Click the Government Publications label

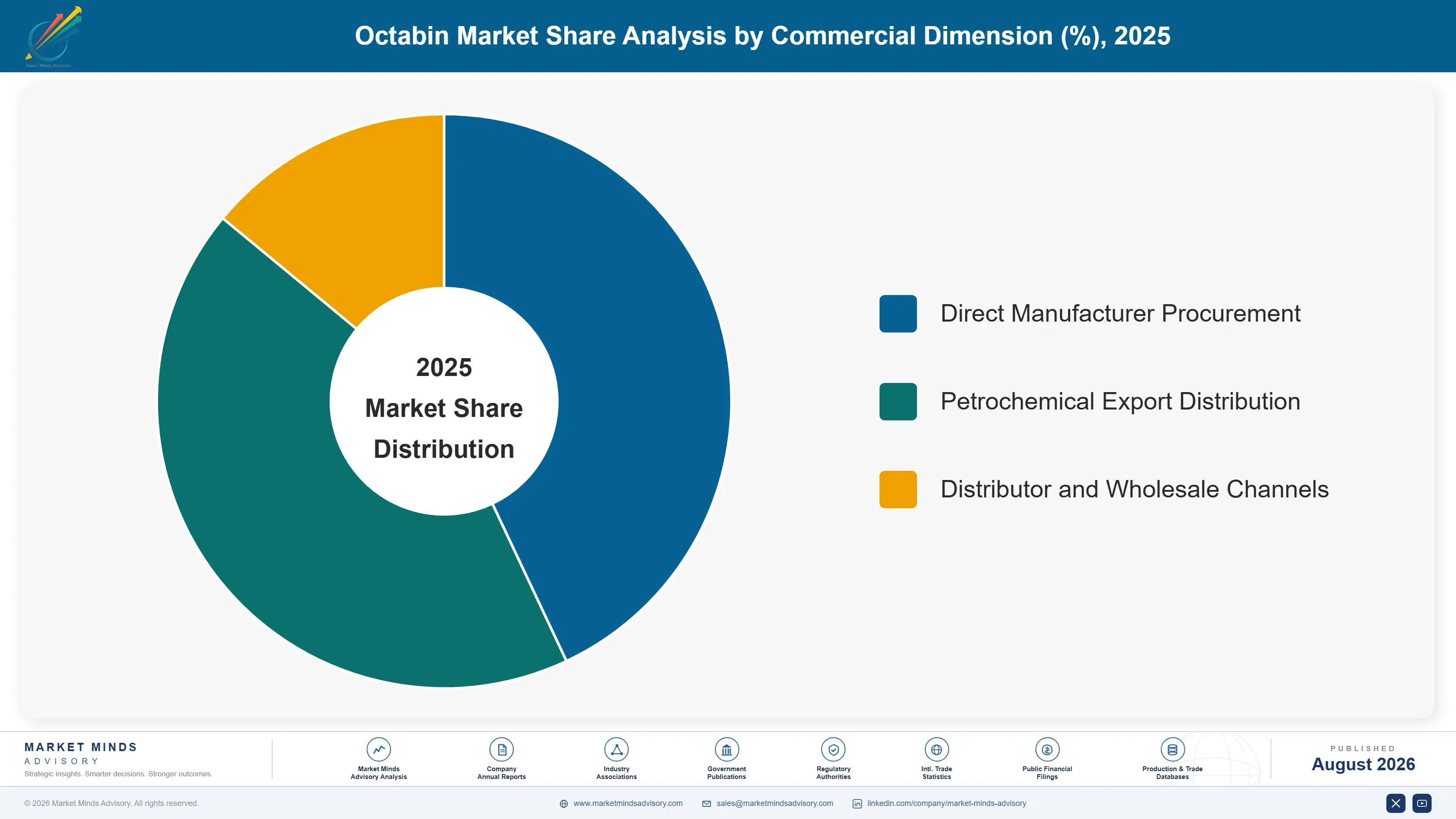(x=726, y=773)
